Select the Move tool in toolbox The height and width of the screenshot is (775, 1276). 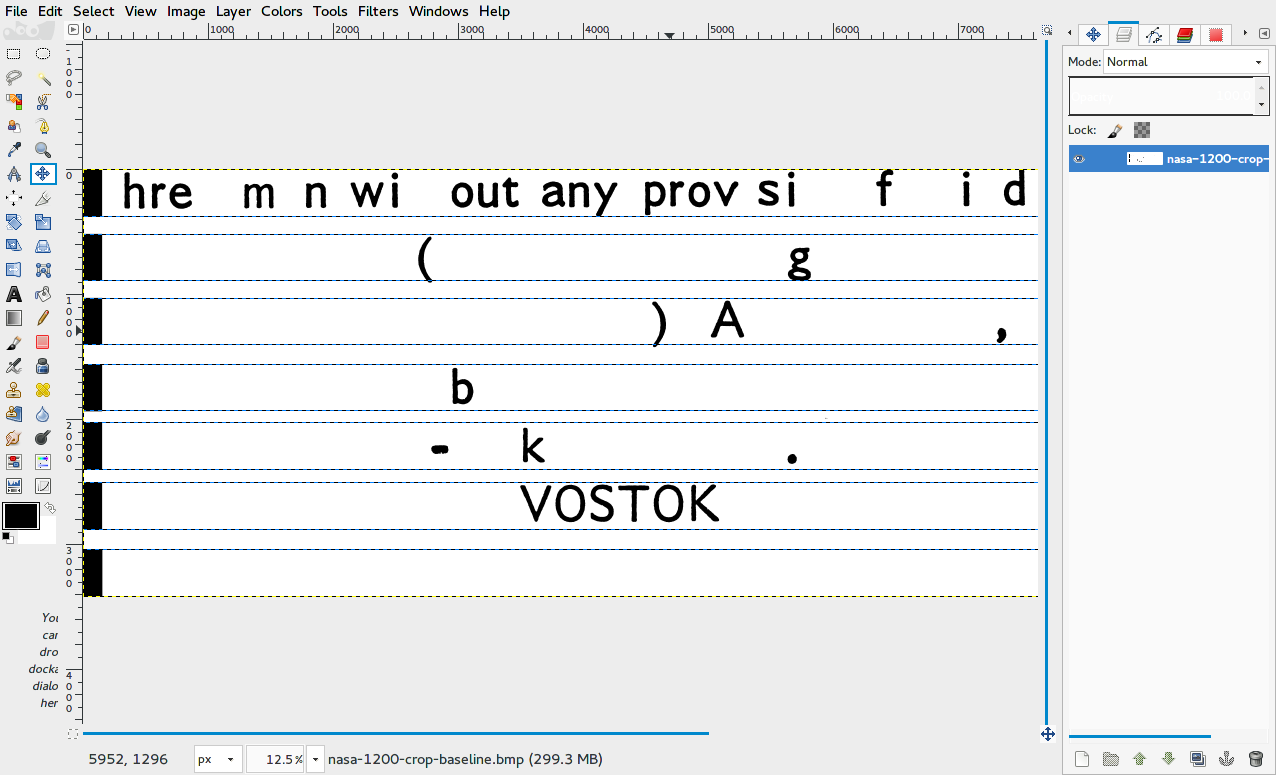pyautogui.click(x=43, y=174)
